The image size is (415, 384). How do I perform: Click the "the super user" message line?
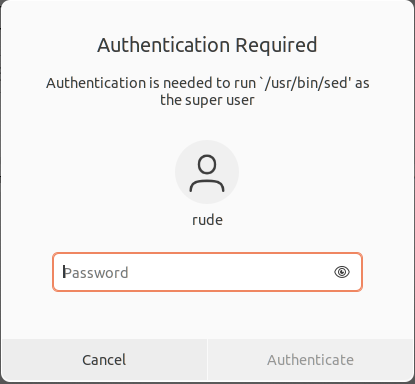coord(207,100)
